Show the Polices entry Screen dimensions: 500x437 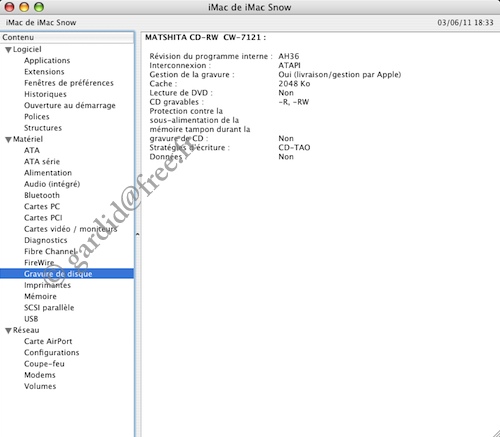coord(37,117)
